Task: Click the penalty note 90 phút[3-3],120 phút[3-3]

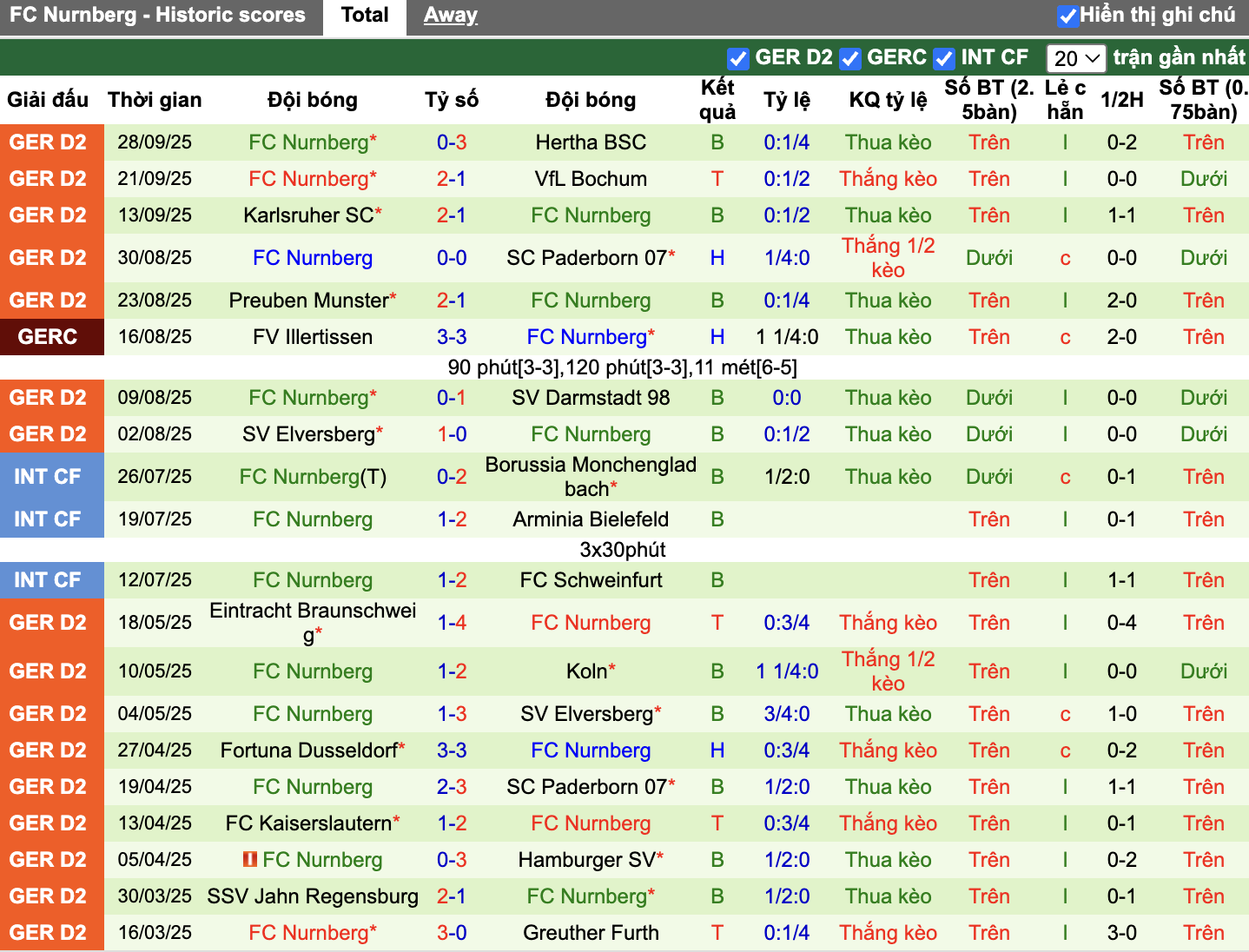Action: pyautogui.click(x=622, y=367)
